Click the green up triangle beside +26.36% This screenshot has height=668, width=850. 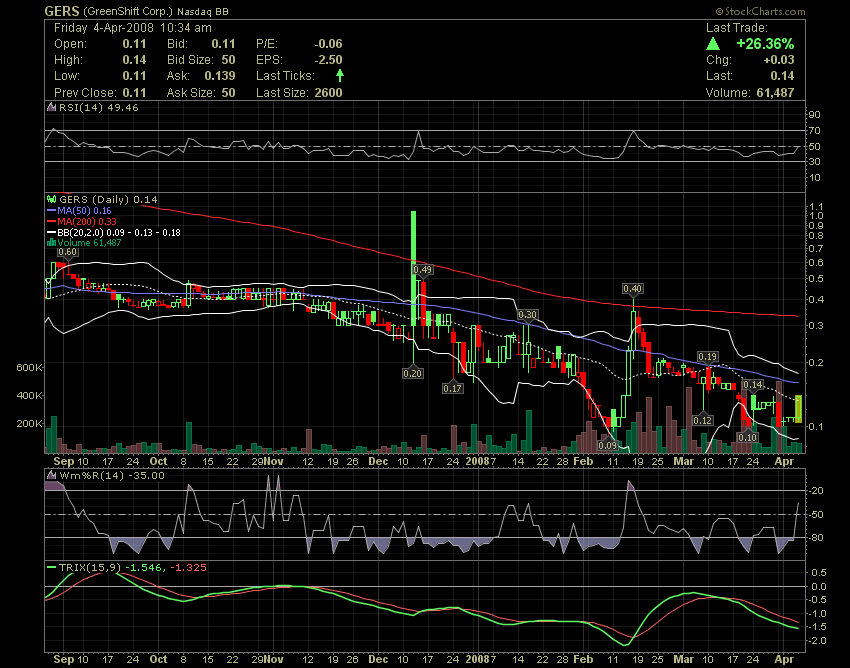pyautogui.click(x=713, y=44)
